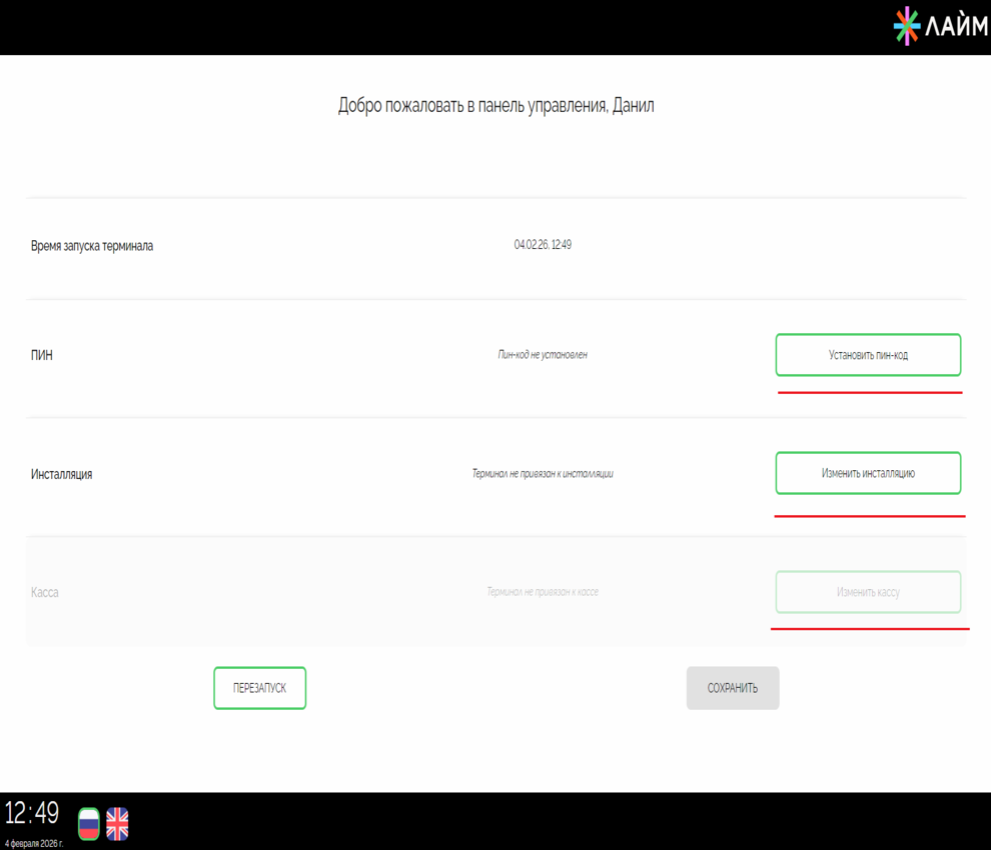Switch language with the Russian flag
Screen dimensions: 991x850
(89, 822)
